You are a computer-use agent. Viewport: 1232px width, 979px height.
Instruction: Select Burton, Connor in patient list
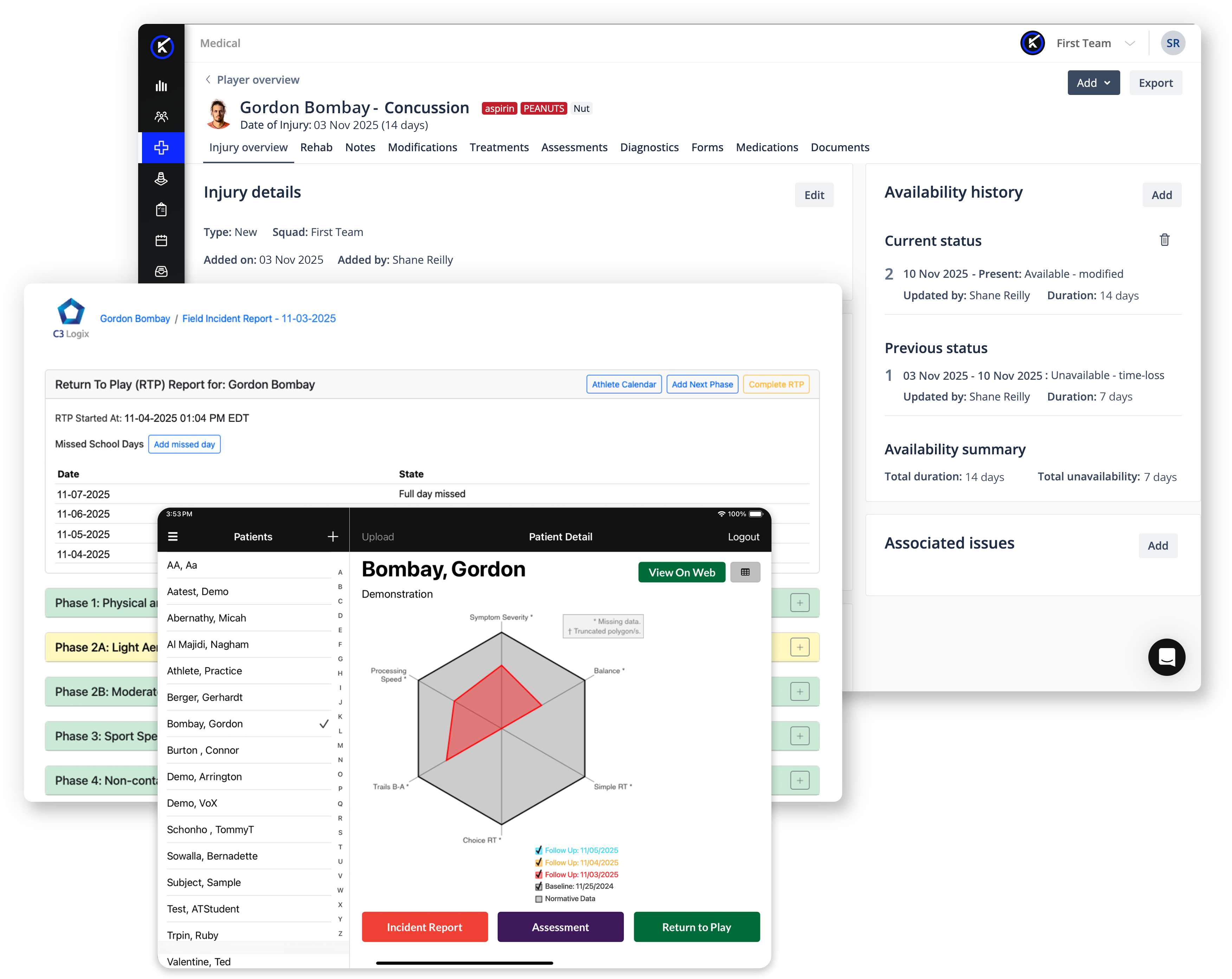pyautogui.click(x=203, y=750)
